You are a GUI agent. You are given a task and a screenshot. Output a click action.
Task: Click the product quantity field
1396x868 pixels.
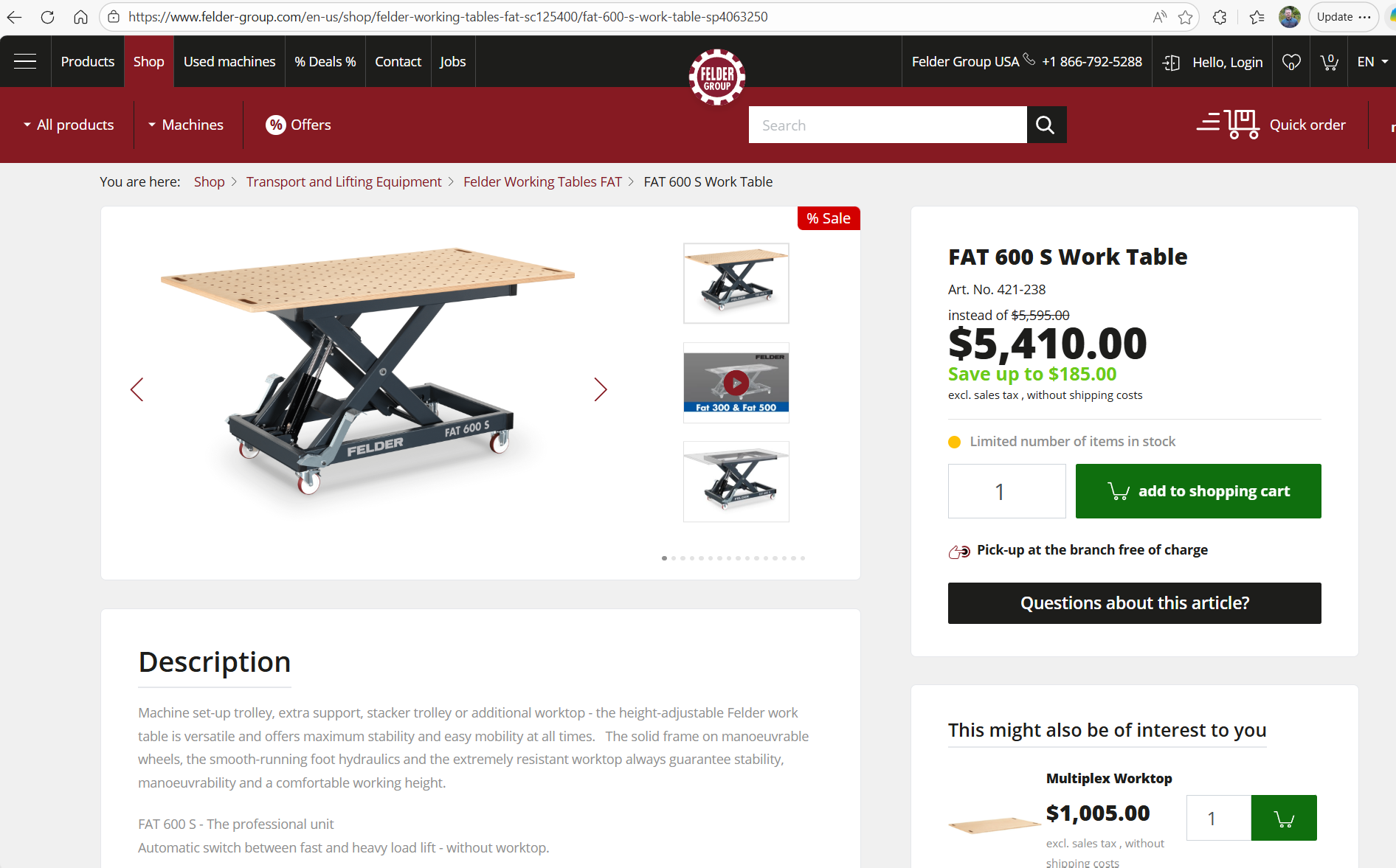tap(1006, 491)
